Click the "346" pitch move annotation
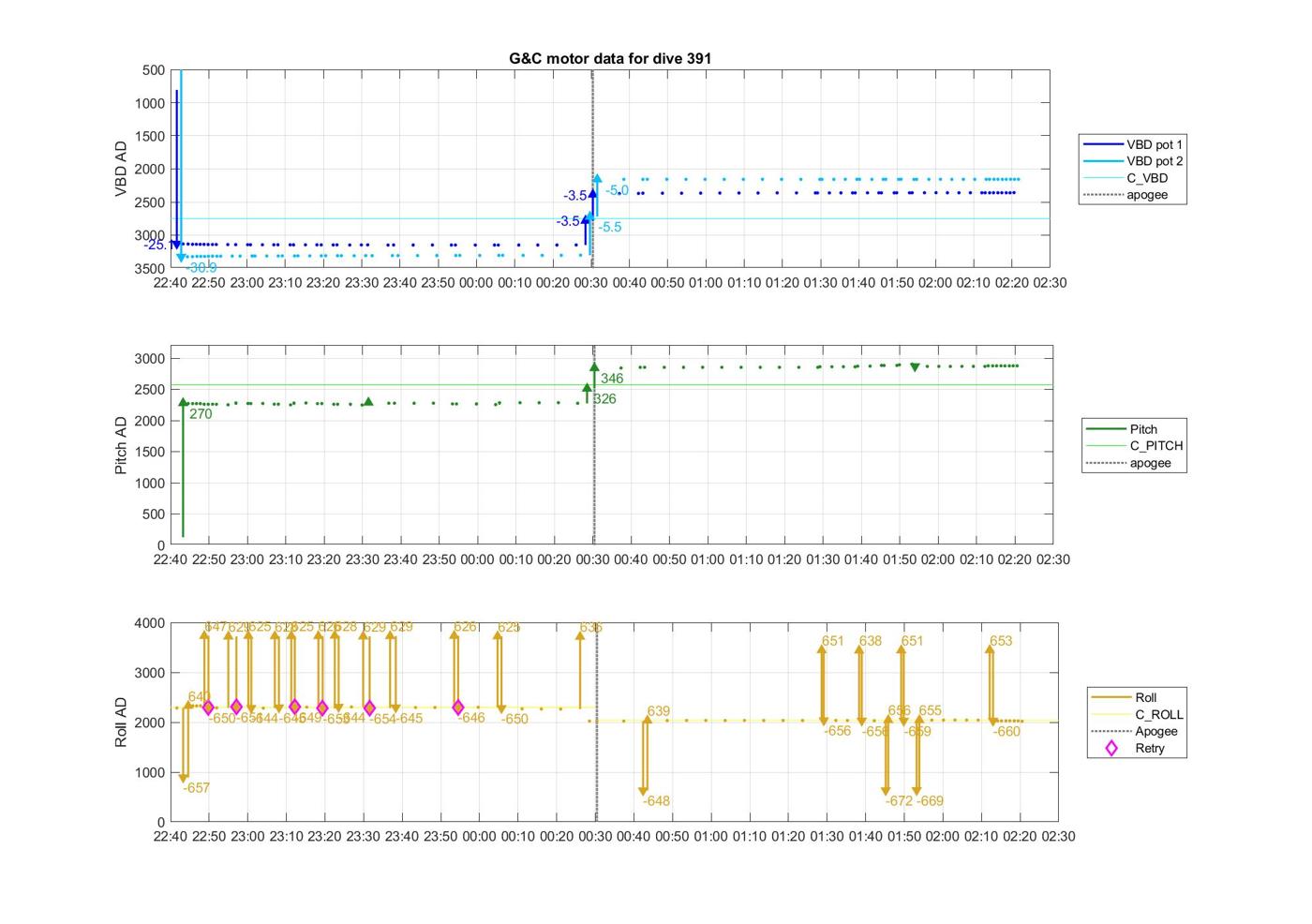The width and height of the screenshot is (1312, 924). point(612,379)
